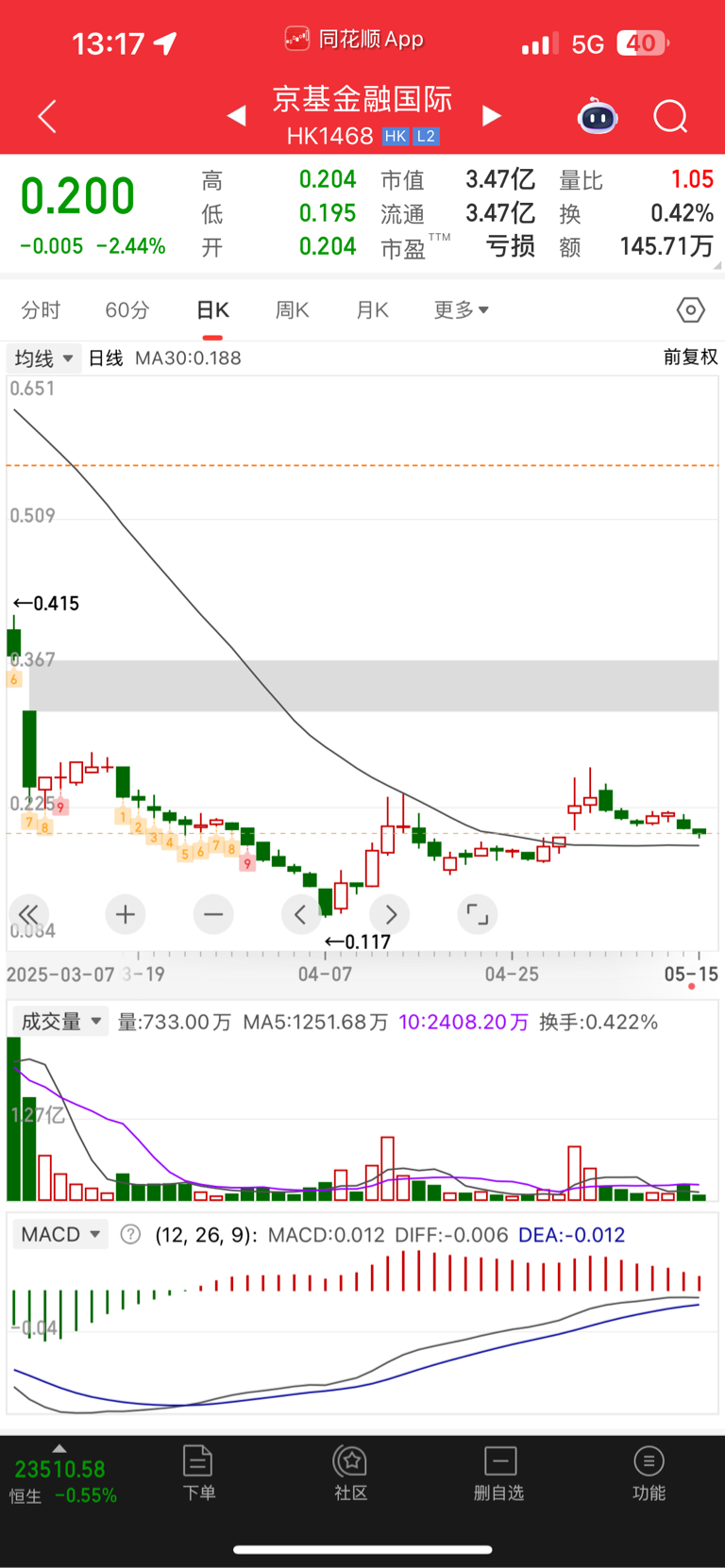
Task: Tap the L2 level badge
Action: [x=426, y=136]
